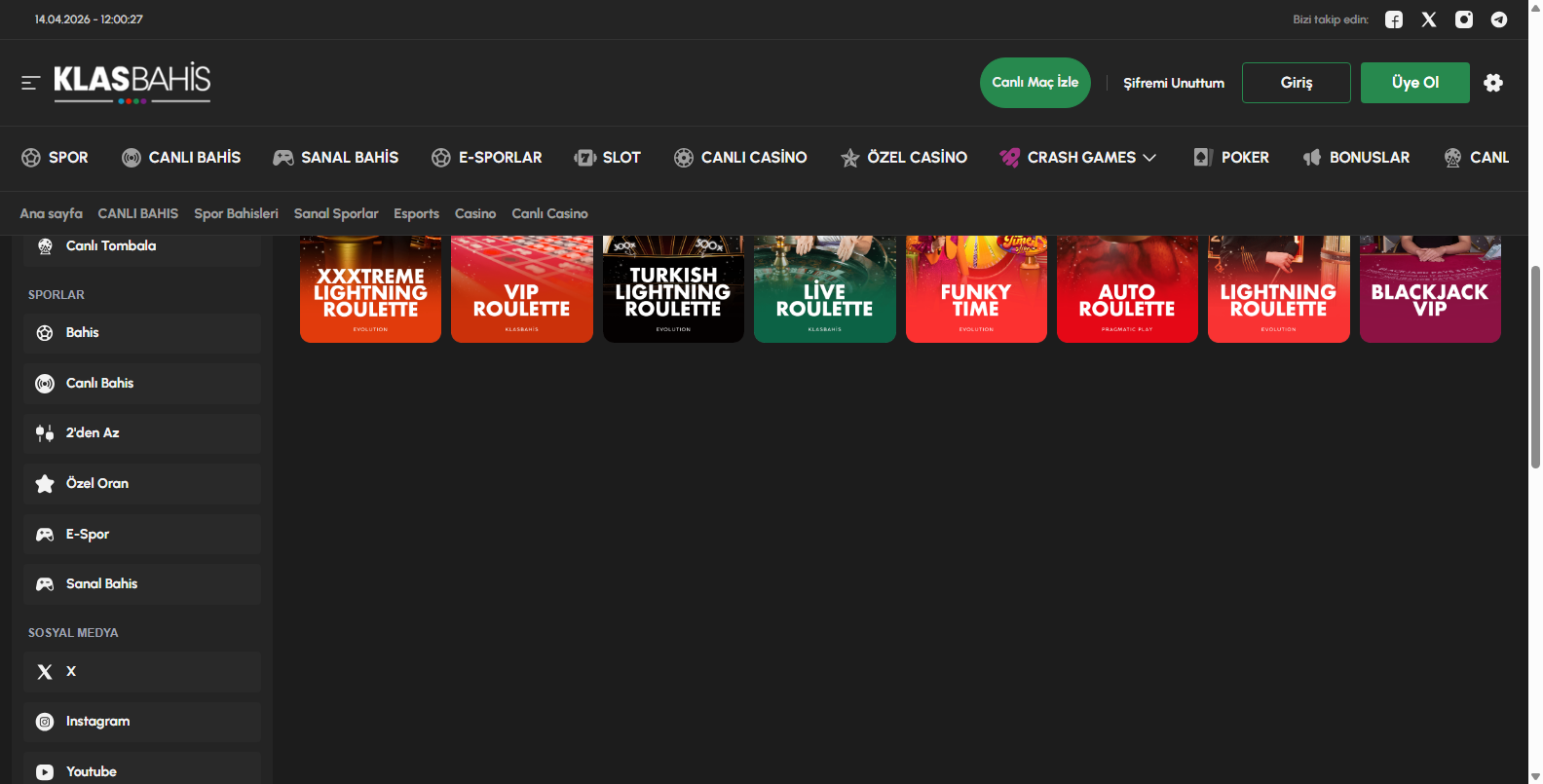Select Canlı Bahis in the sidebar
1543x784 pixels.
(x=142, y=384)
